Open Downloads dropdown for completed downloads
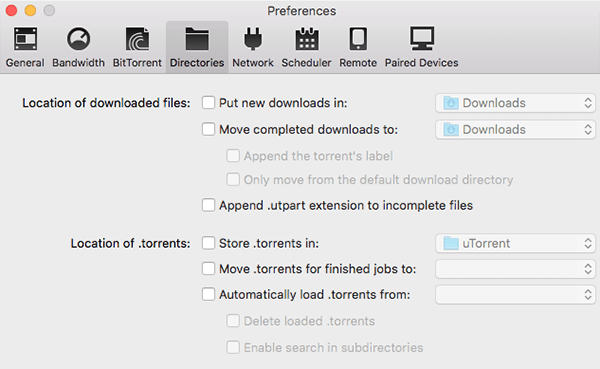Image resolution: width=600 pixels, height=369 pixels. tap(515, 129)
